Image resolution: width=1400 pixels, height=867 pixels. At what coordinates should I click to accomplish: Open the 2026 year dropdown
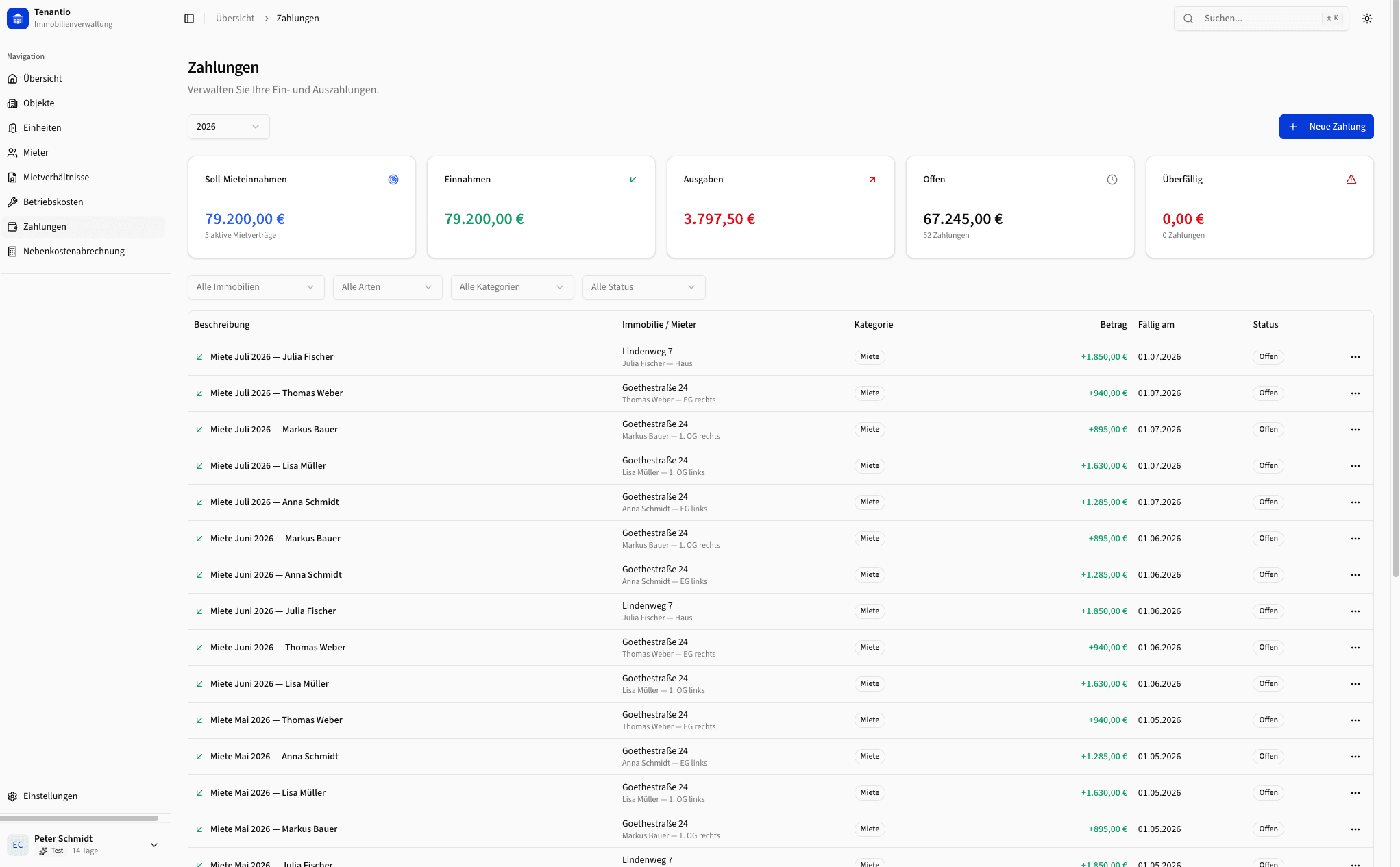(228, 126)
